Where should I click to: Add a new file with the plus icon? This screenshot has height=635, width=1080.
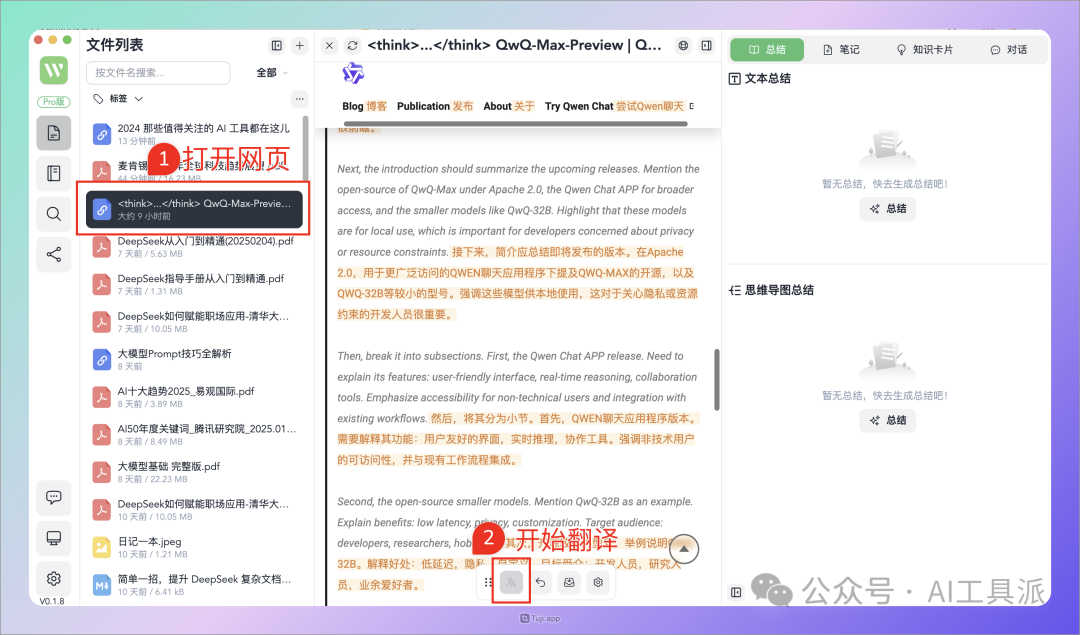pos(300,45)
